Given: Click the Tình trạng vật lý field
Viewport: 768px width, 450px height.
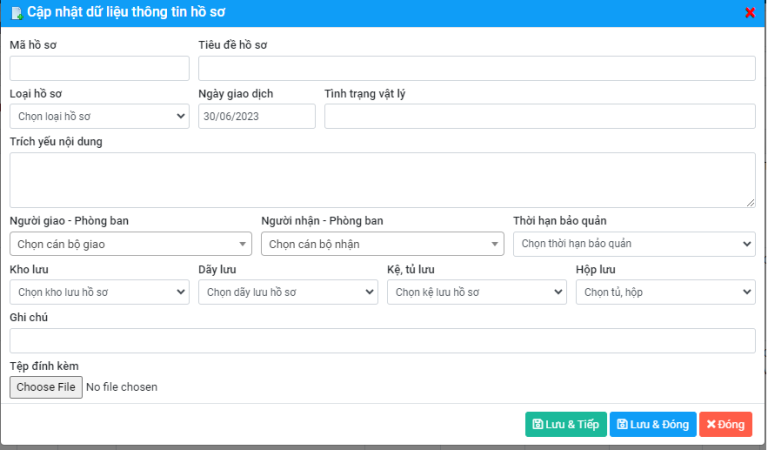Looking at the screenshot, I should coord(539,117).
